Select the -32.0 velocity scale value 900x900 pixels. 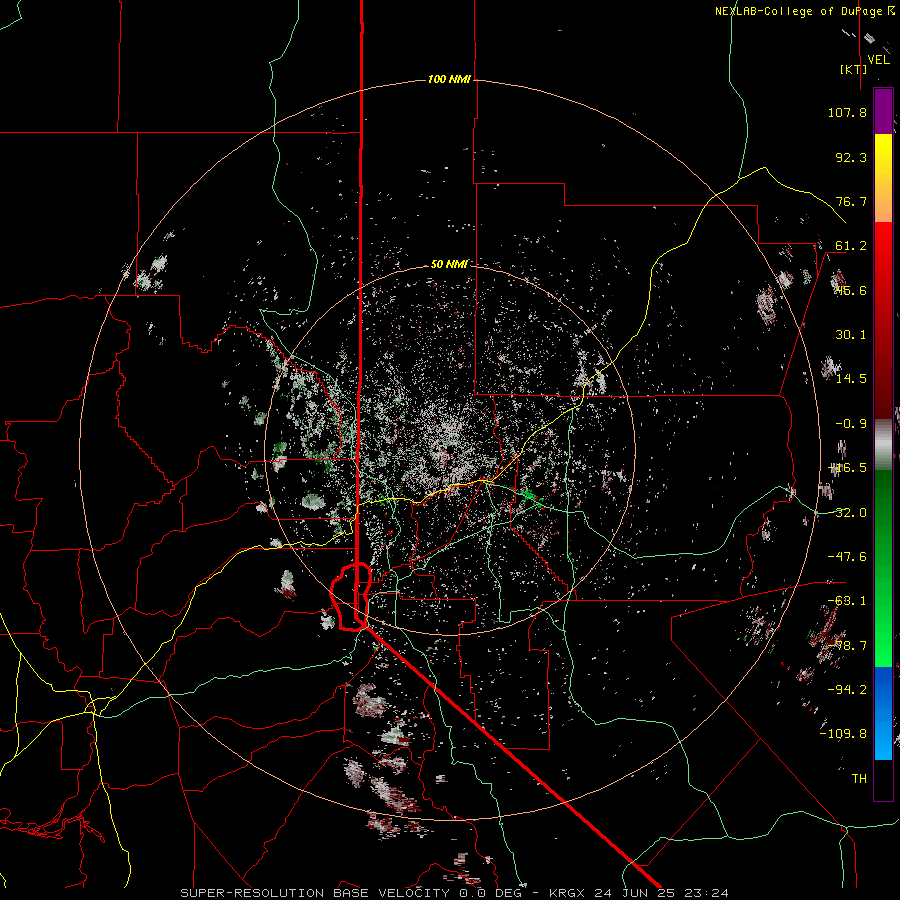click(847, 513)
